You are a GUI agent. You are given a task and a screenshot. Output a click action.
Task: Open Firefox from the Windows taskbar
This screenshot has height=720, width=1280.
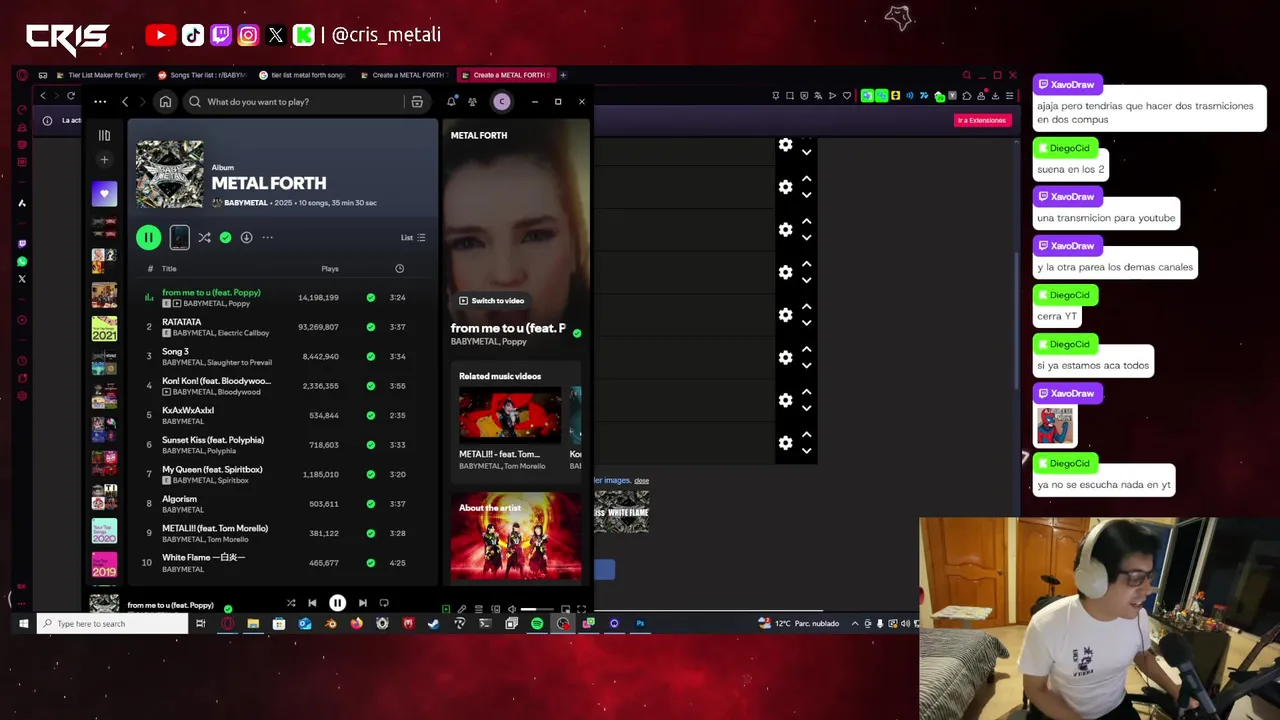click(356, 624)
